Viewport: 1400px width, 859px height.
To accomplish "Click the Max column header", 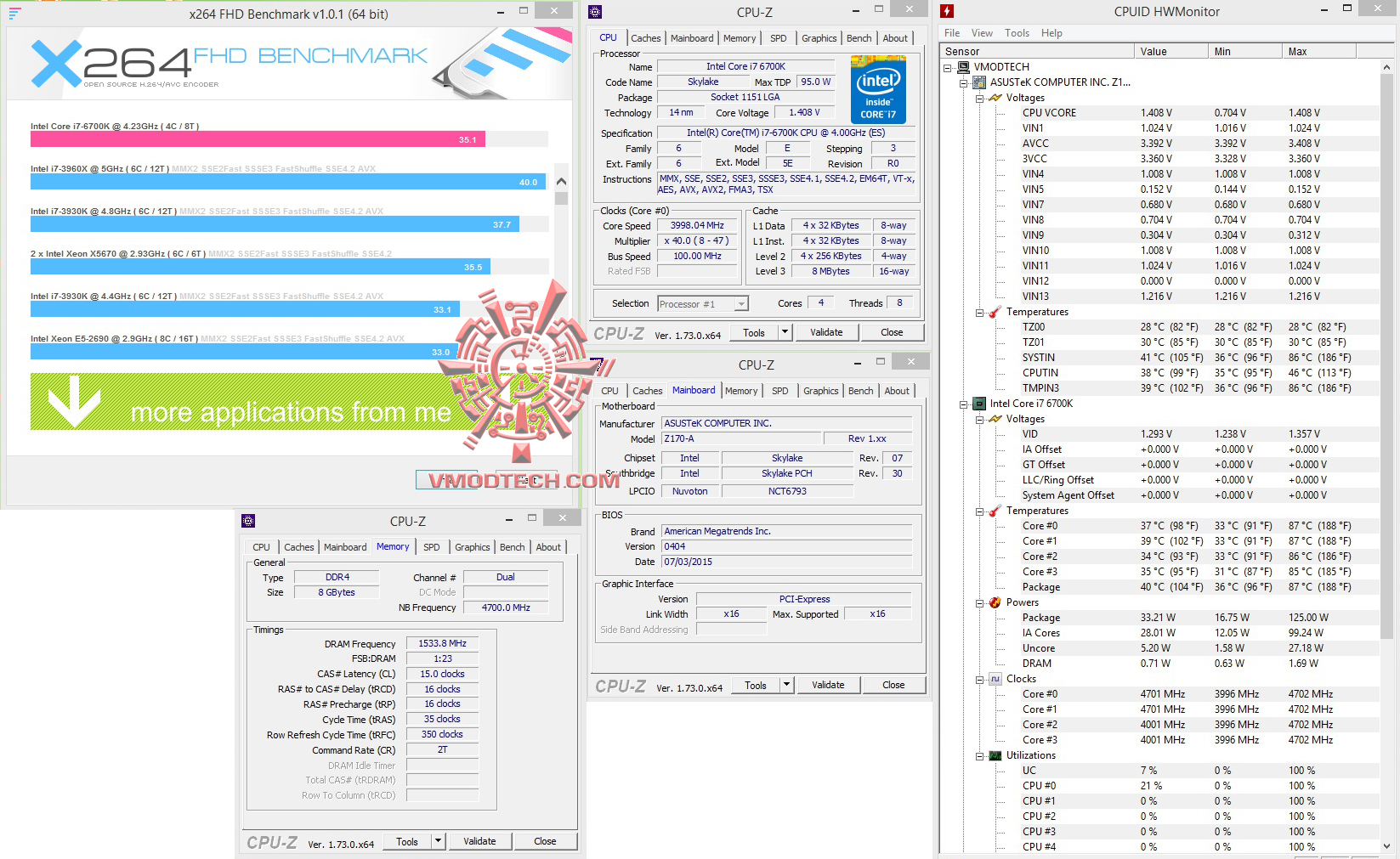I will 1318,52.
